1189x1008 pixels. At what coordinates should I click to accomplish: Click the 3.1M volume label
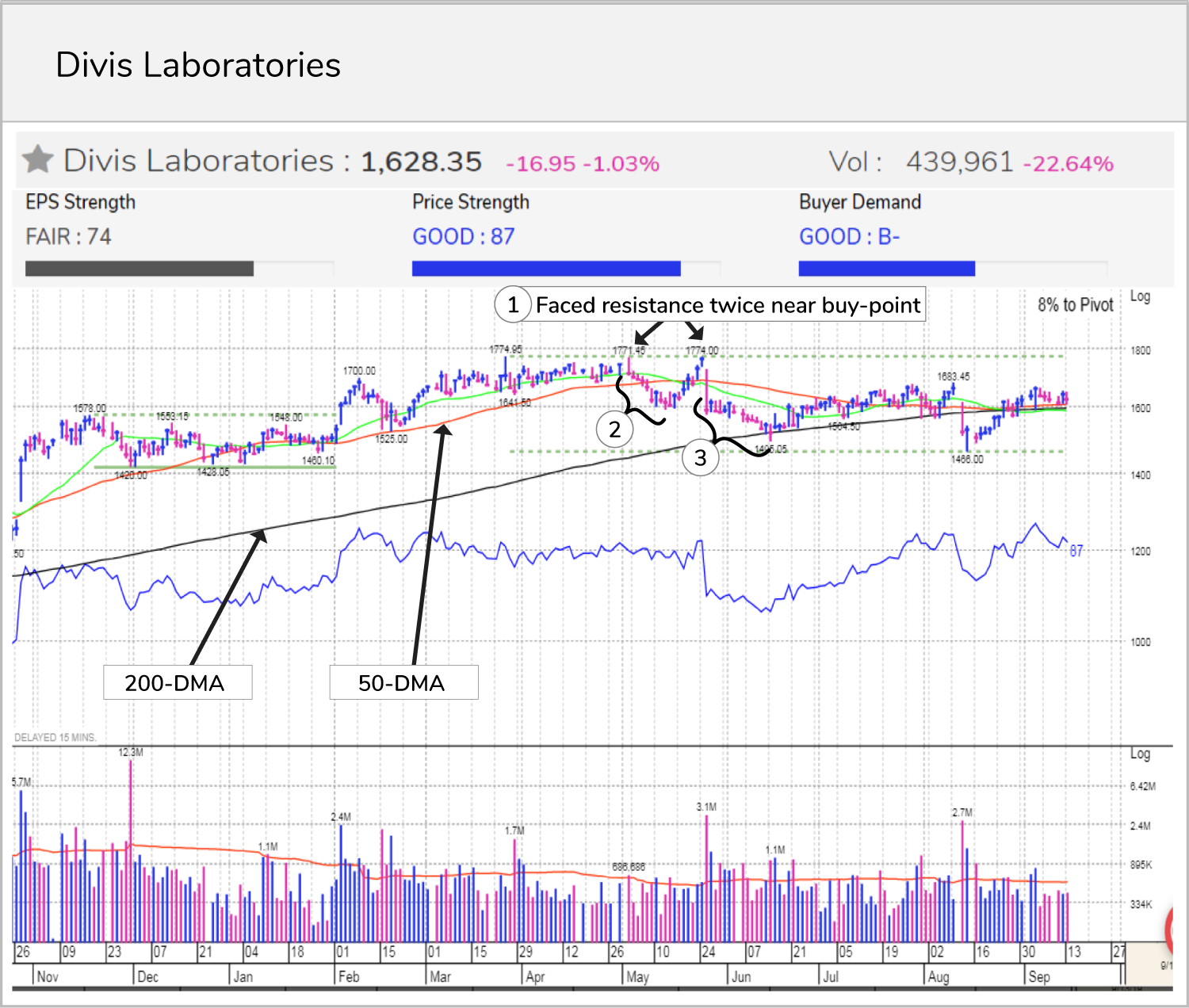coord(706,807)
